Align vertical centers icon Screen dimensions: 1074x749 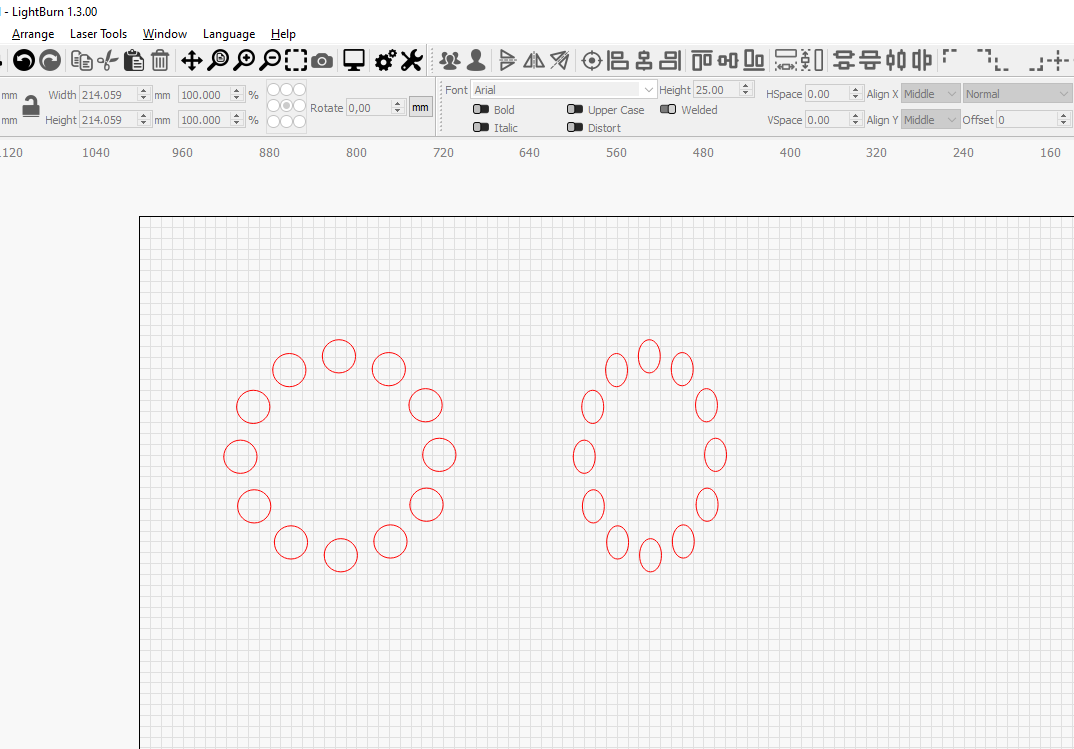click(x=728, y=61)
